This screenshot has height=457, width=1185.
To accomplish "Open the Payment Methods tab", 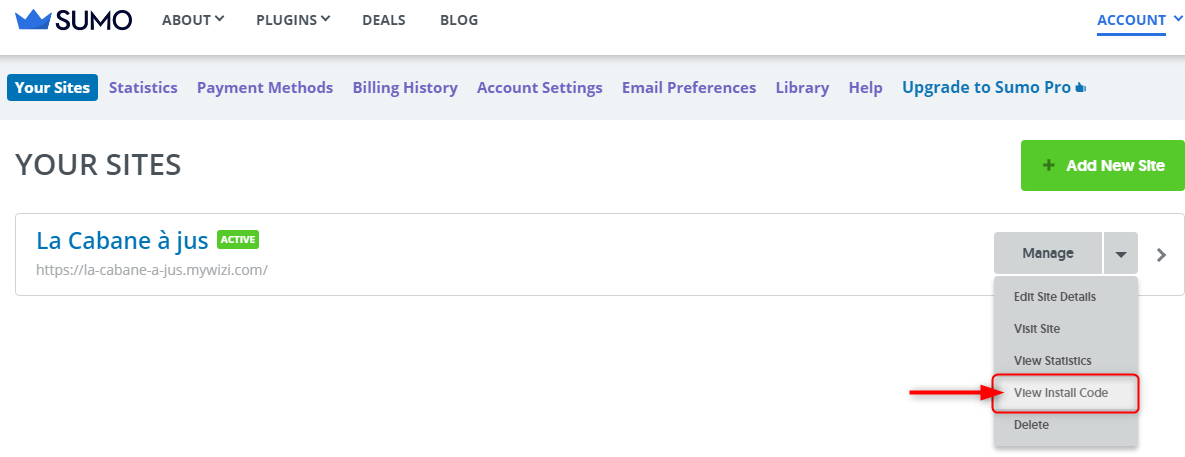I will (265, 88).
